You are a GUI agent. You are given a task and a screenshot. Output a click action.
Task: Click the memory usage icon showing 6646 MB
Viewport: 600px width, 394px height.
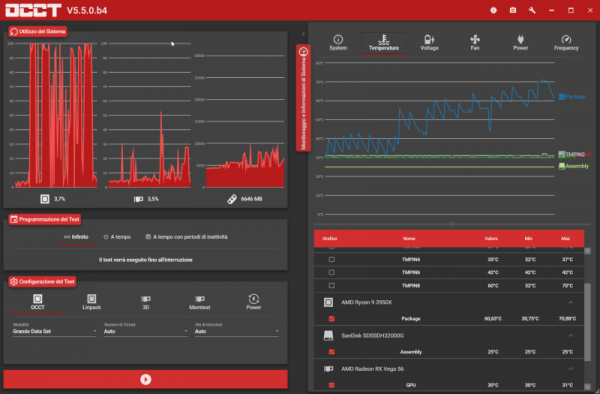(232, 199)
